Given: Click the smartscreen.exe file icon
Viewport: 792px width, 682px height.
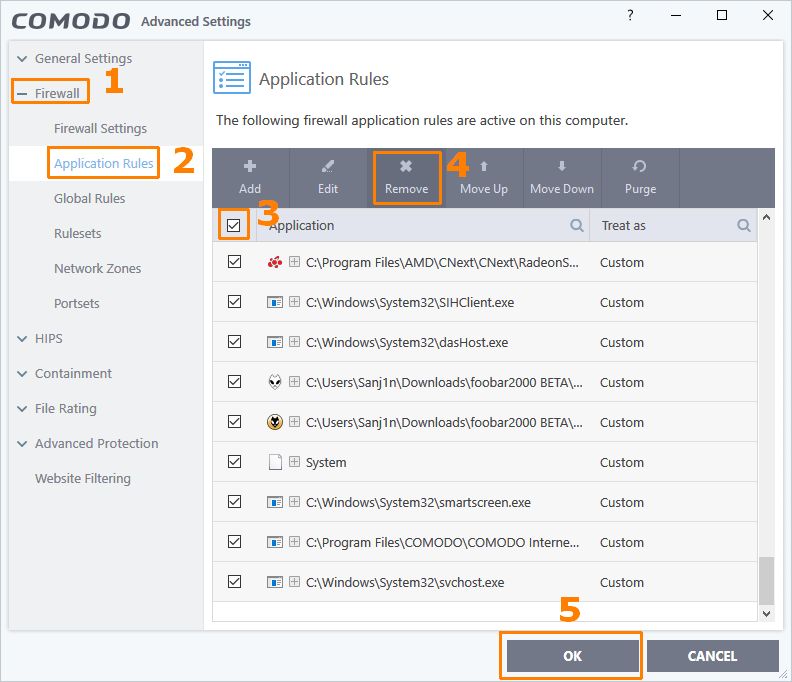Looking at the screenshot, I should 275,502.
